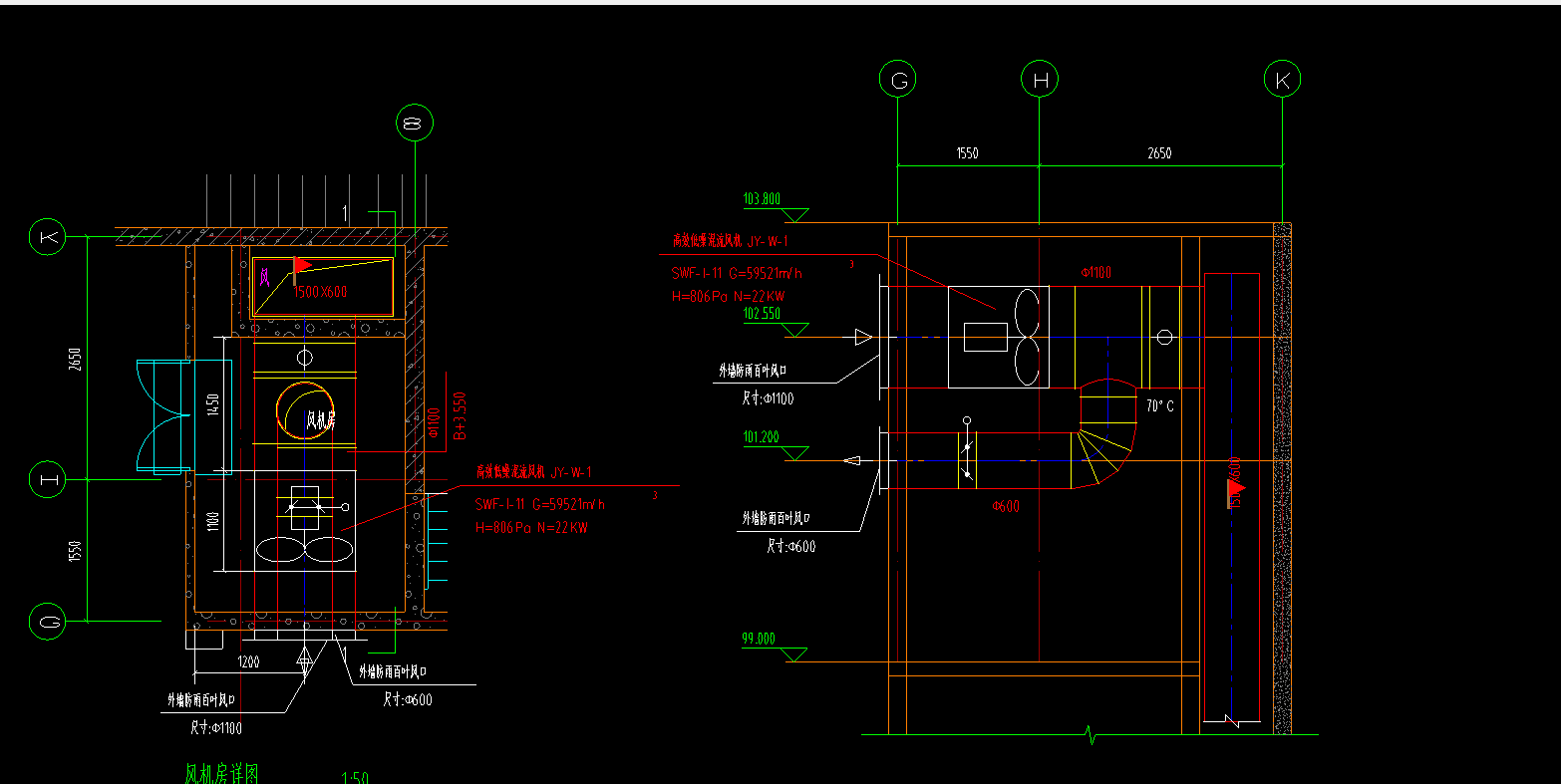Screen dimensions: 1561x784
Task: Click horizontal dimension 1200 below the plan
Action: [248, 661]
